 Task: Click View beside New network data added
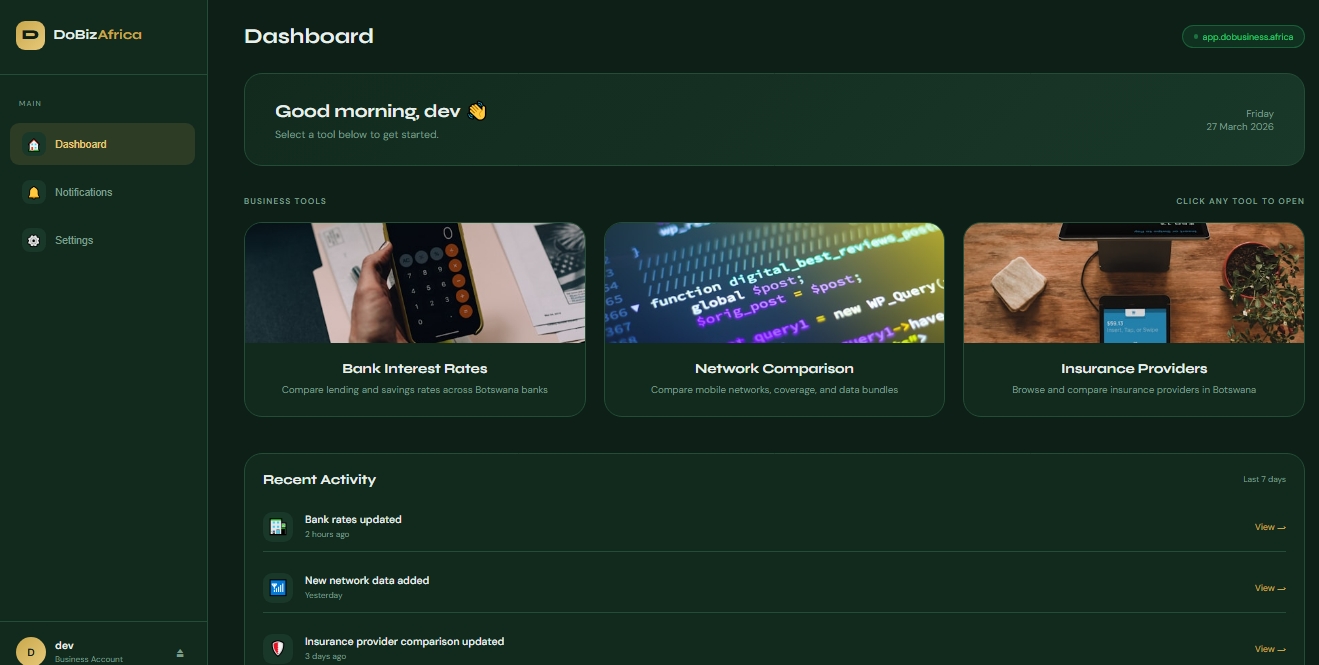[1269, 588]
